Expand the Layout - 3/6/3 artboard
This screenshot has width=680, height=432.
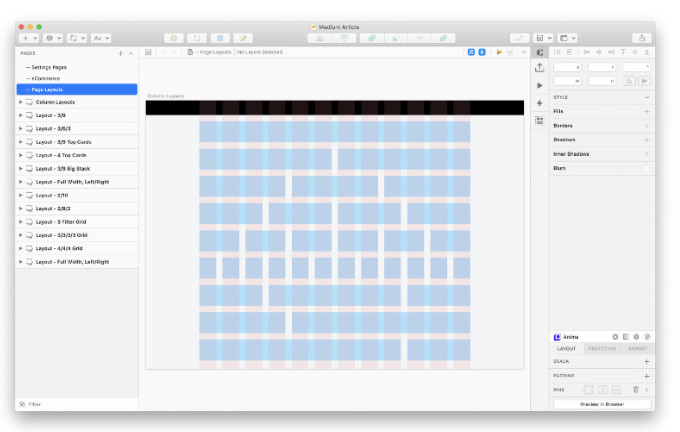20,129
